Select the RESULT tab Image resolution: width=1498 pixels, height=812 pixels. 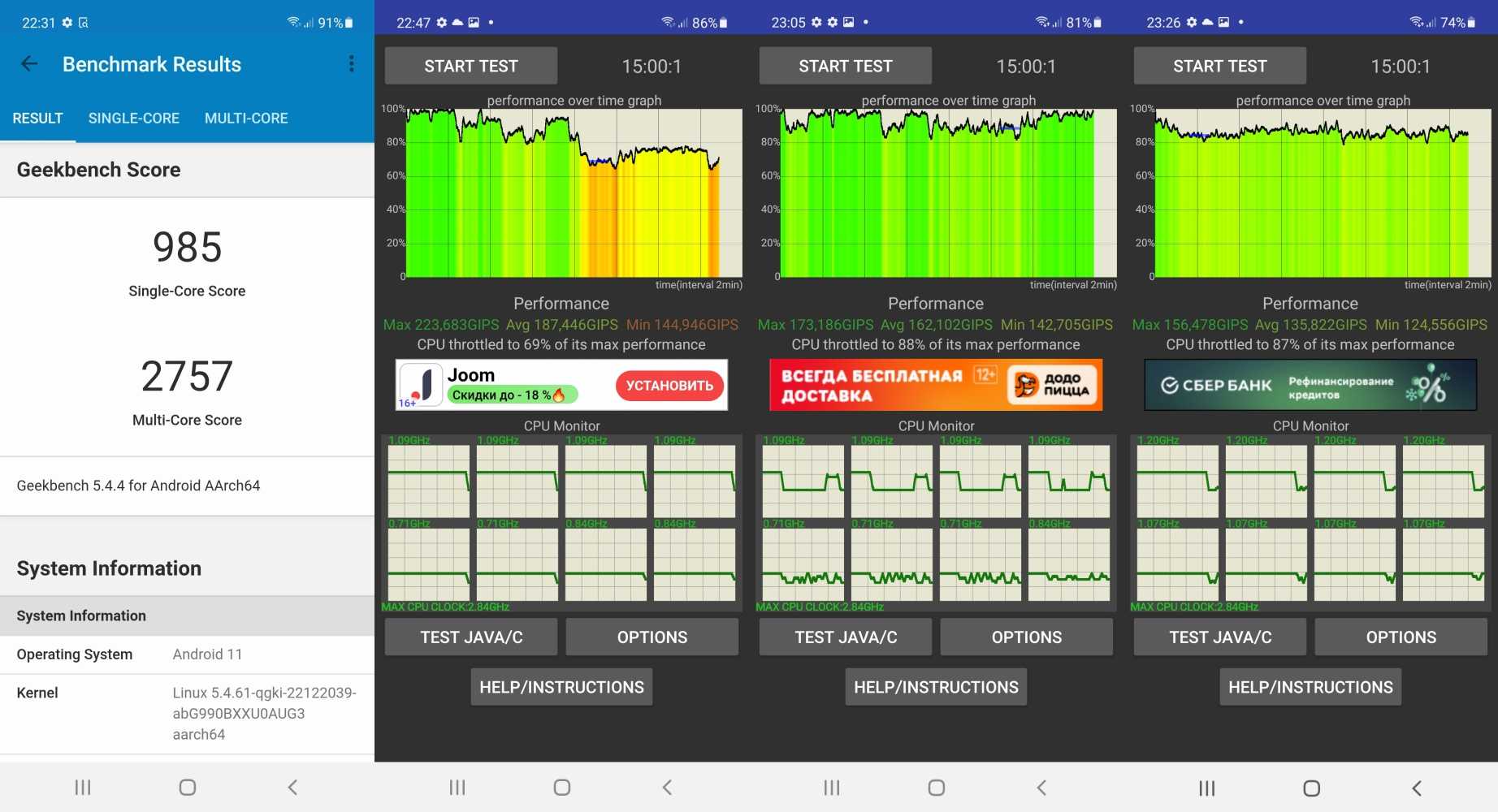[37, 119]
